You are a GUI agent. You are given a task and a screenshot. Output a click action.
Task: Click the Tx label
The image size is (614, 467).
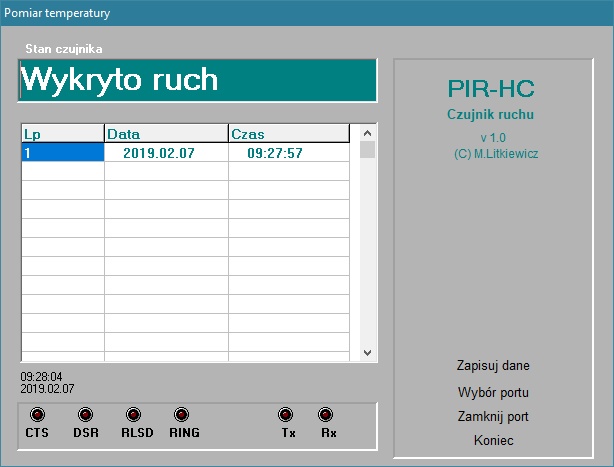point(289,433)
